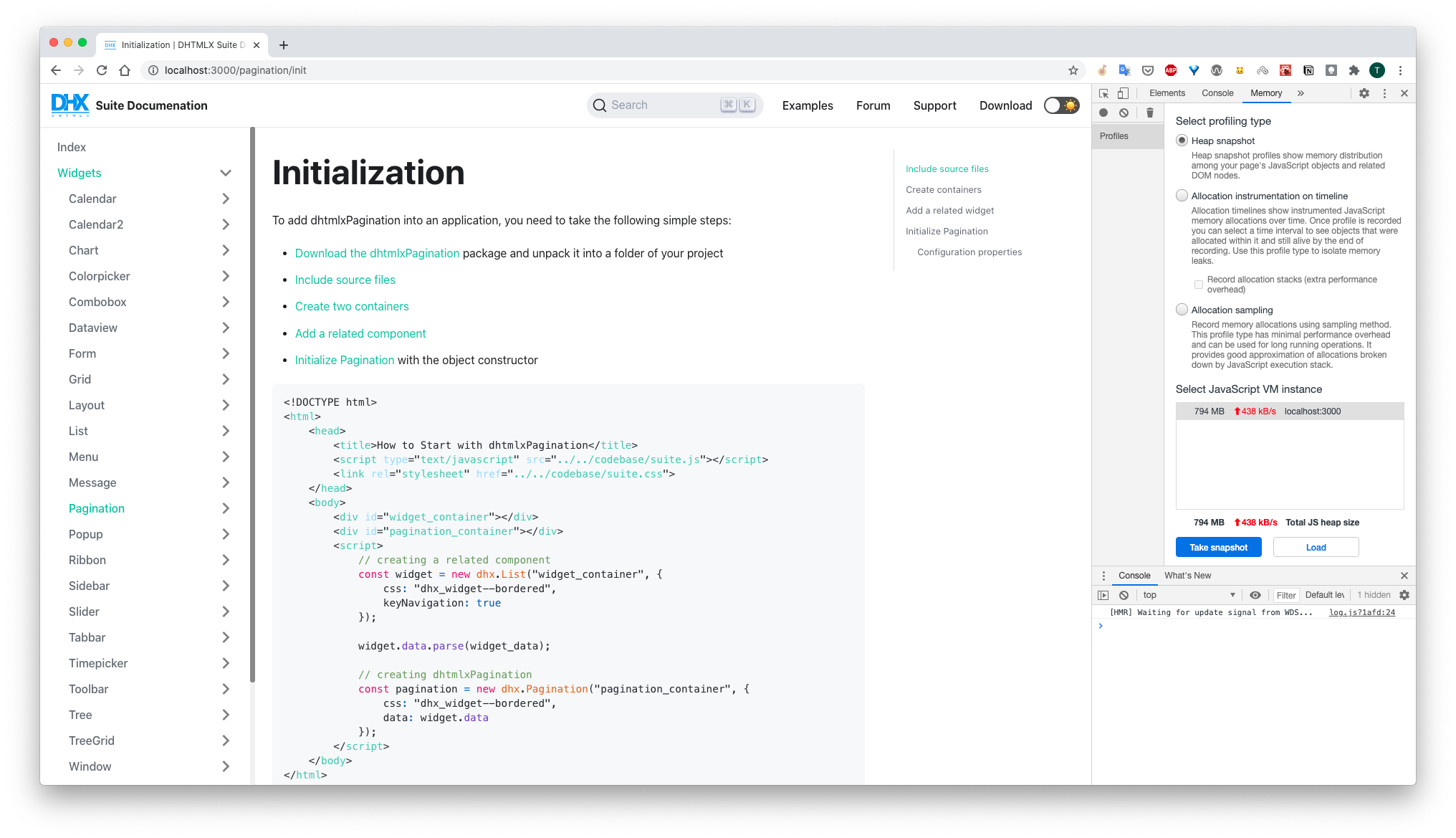Image resolution: width=1456 pixels, height=838 pixels.
Task: Reload the current page
Action: tap(102, 70)
